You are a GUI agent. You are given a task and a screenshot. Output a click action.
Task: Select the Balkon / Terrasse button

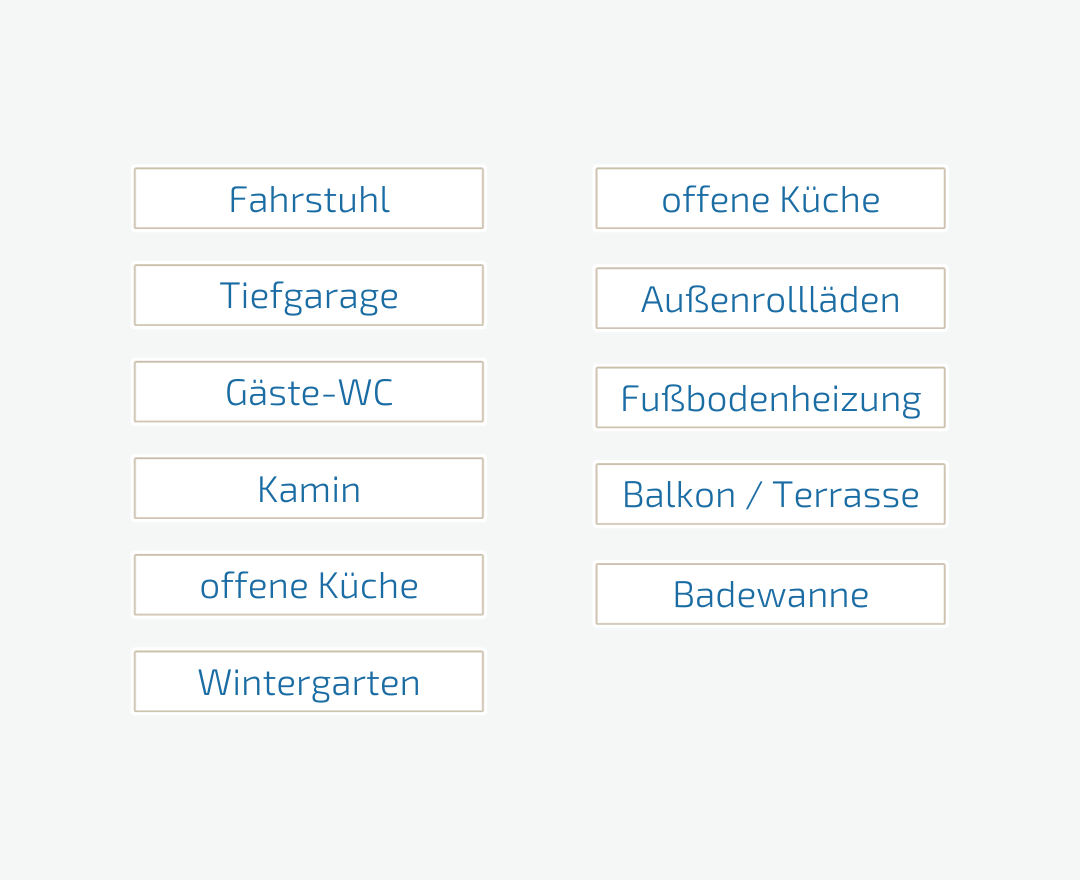tap(770, 494)
